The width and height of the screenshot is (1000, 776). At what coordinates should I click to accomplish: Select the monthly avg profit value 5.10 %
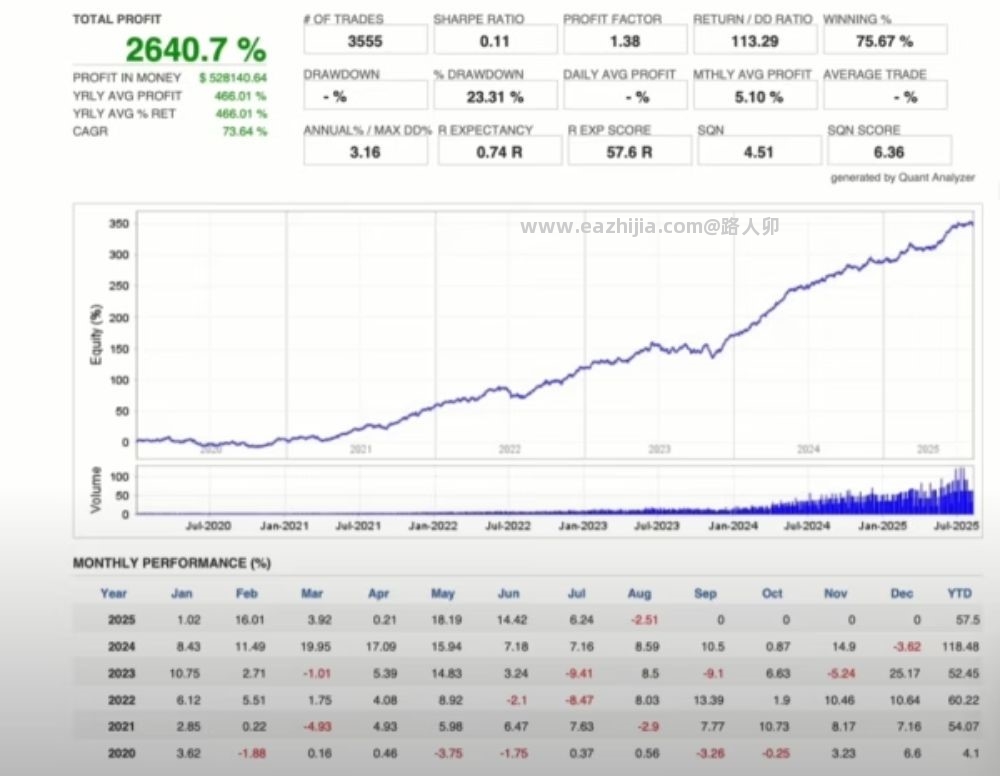coord(759,97)
